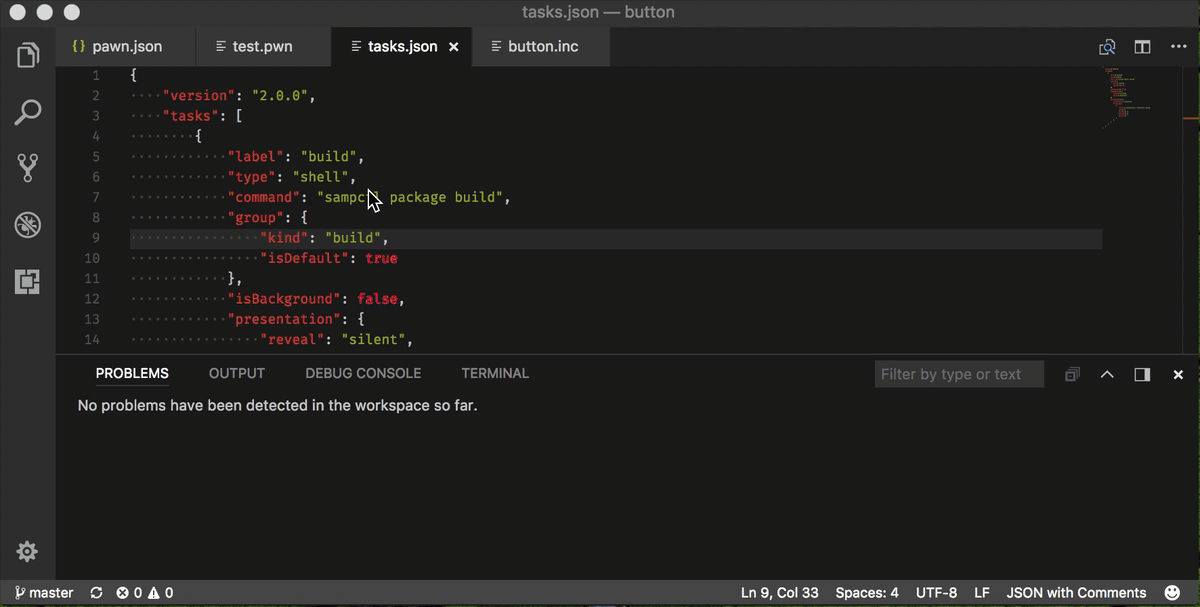1200x607 pixels.
Task: Select the tasks.json tab
Action: click(401, 47)
